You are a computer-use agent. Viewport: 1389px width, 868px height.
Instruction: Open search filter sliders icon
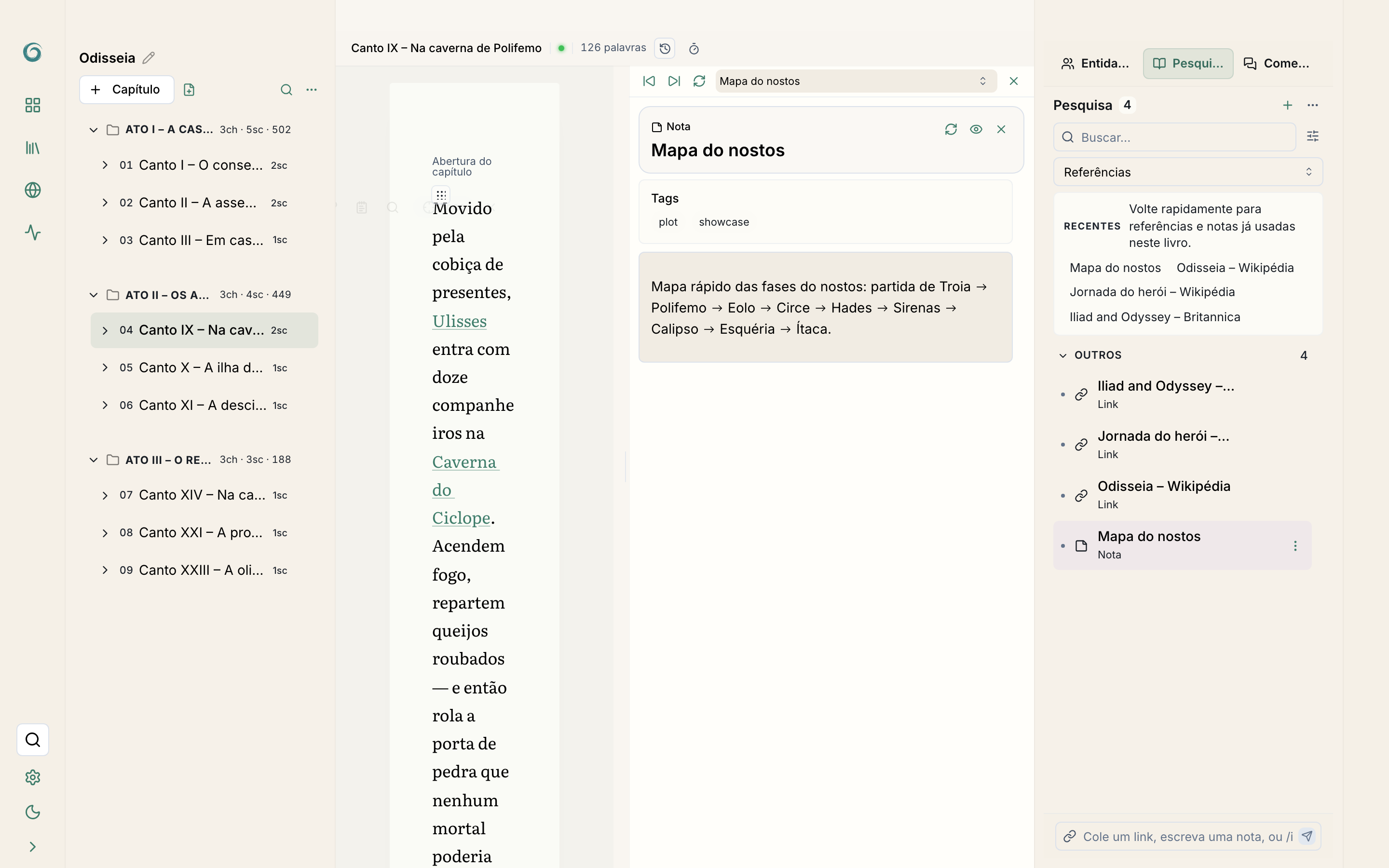1313,136
